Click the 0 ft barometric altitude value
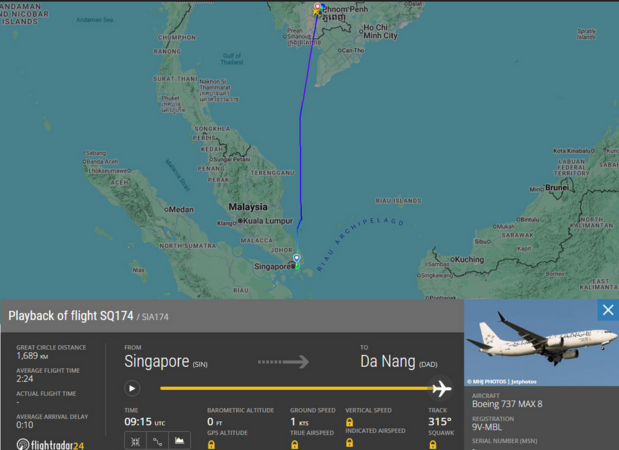 pos(215,422)
